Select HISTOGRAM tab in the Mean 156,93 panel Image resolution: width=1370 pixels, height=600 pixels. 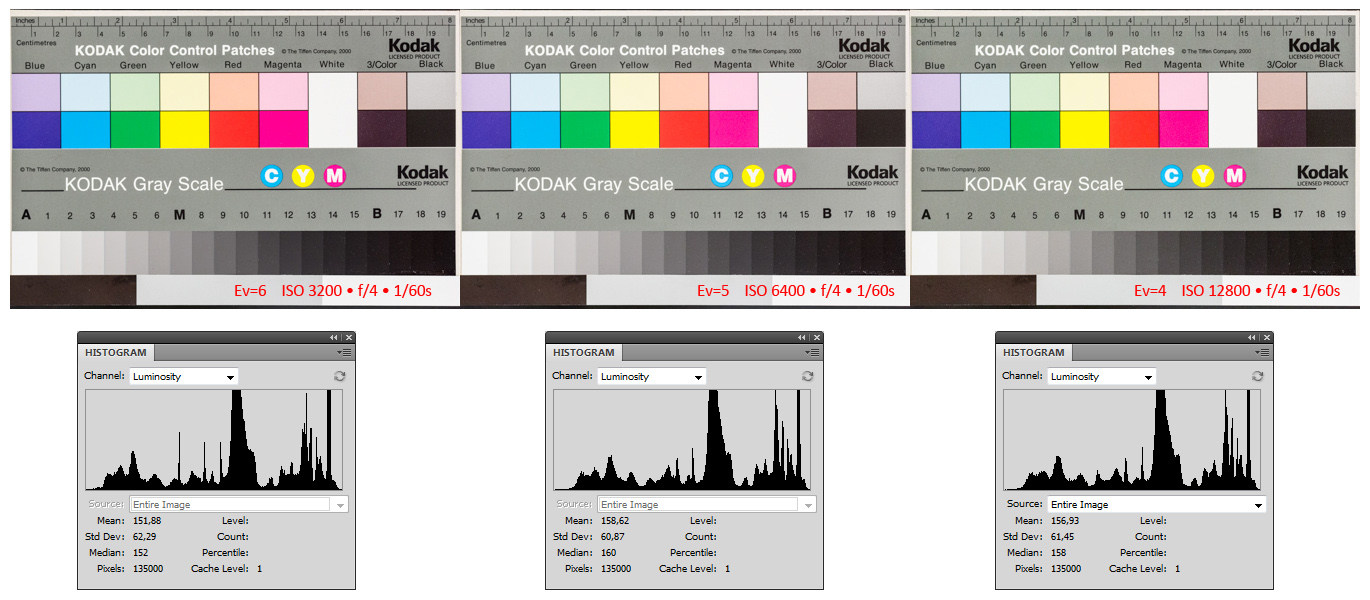click(1034, 353)
